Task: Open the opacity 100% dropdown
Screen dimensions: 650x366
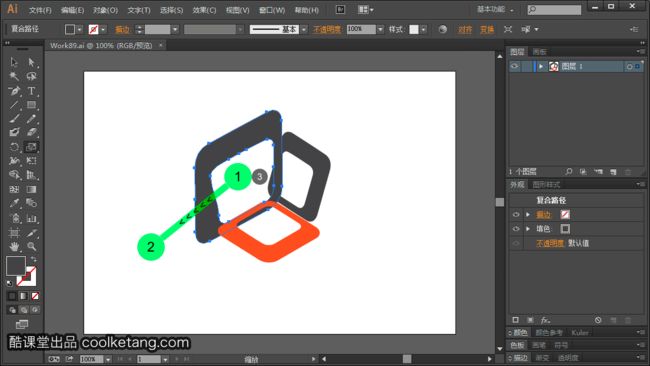Action: [x=380, y=29]
